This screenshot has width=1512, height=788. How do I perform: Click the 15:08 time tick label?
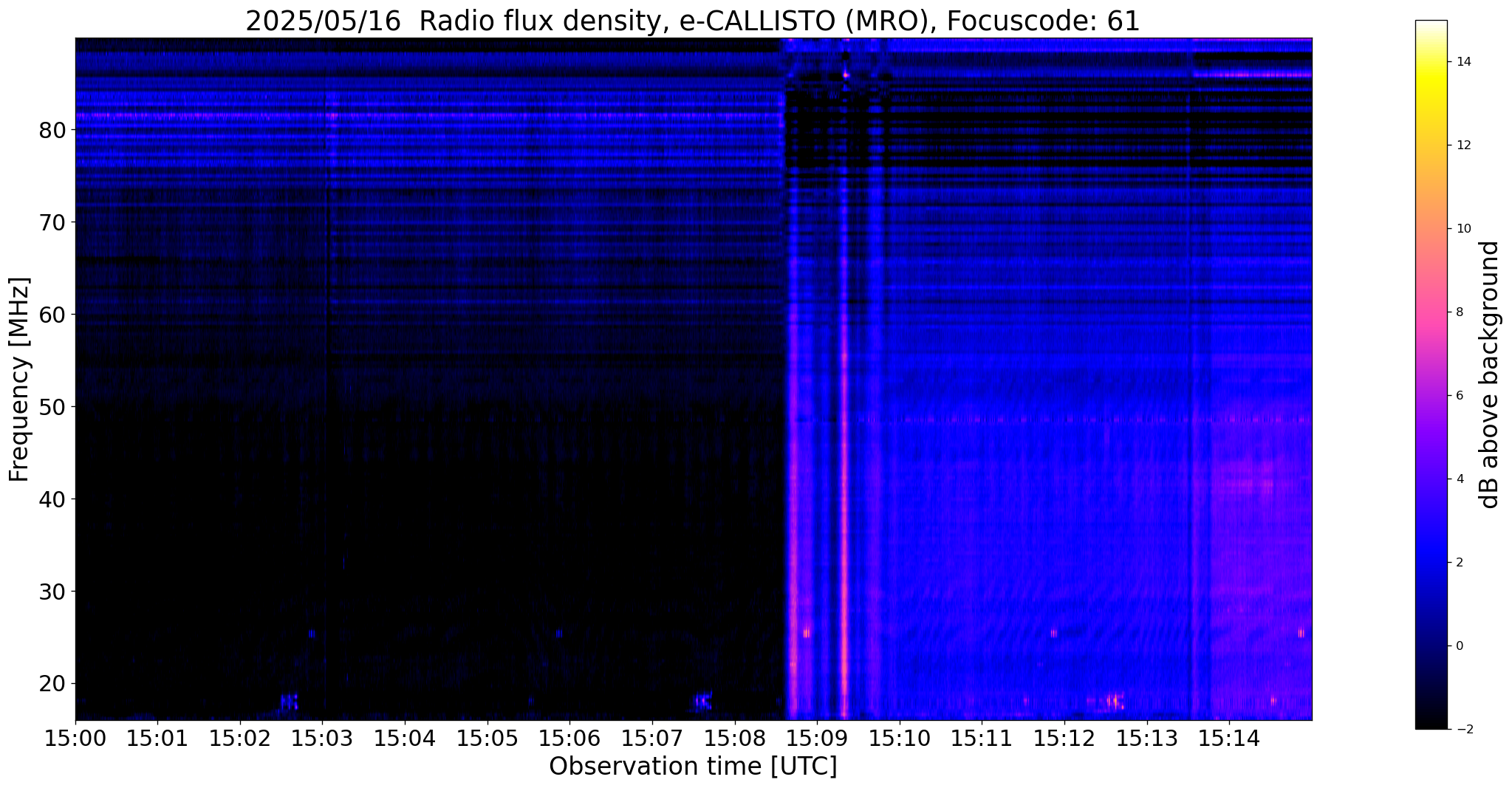735,738
